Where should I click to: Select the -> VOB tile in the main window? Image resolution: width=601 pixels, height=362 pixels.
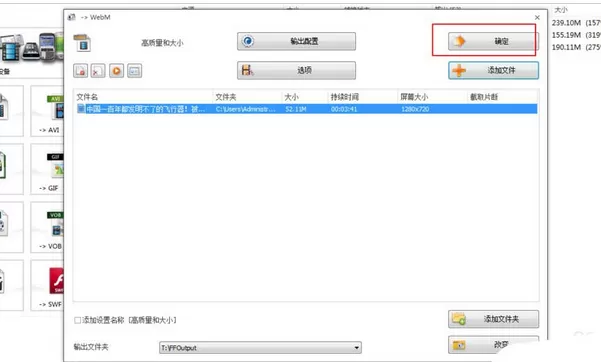pyautogui.click(x=47, y=227)
